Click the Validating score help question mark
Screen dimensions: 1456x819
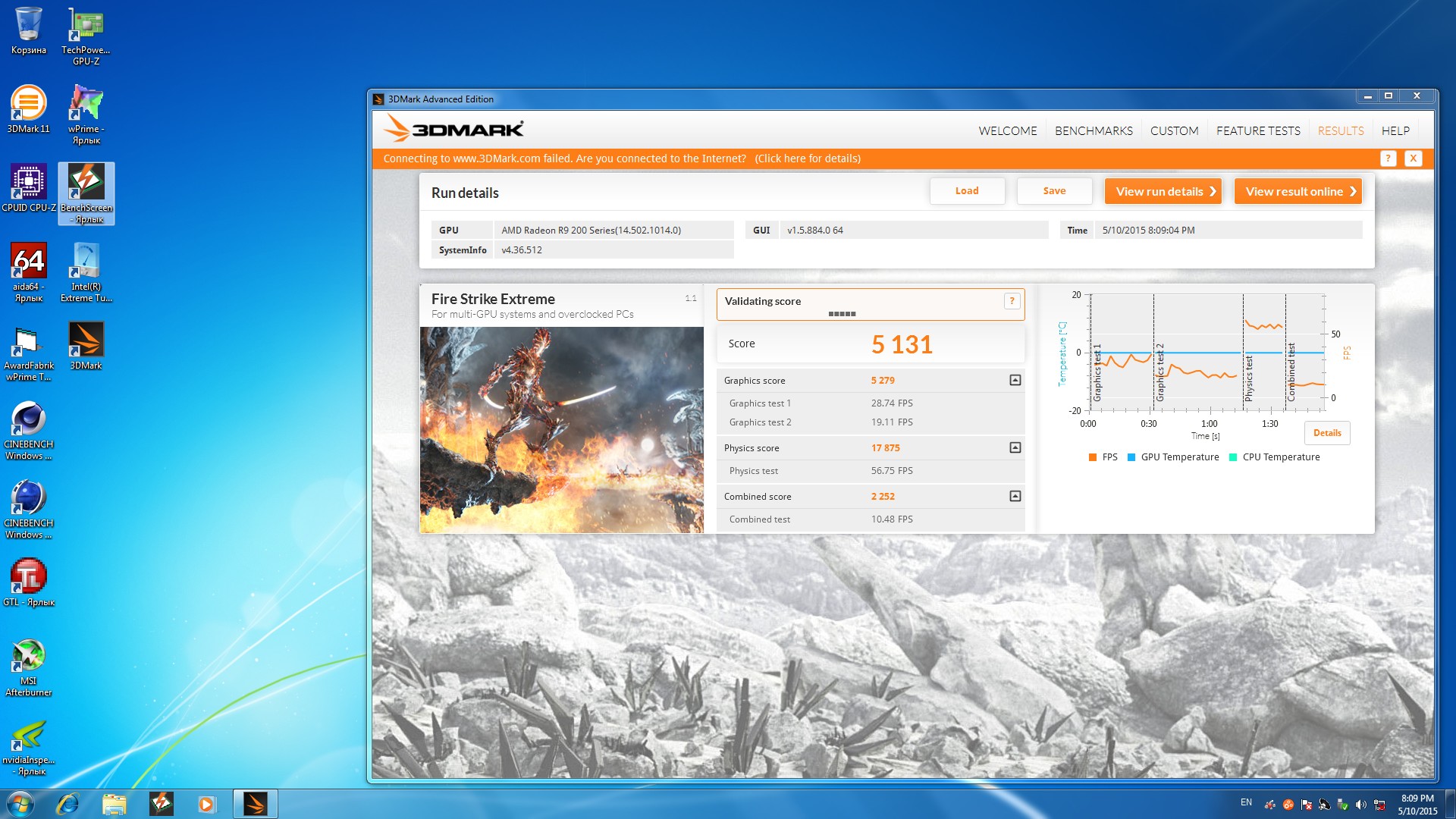[x=1012, y=301]
